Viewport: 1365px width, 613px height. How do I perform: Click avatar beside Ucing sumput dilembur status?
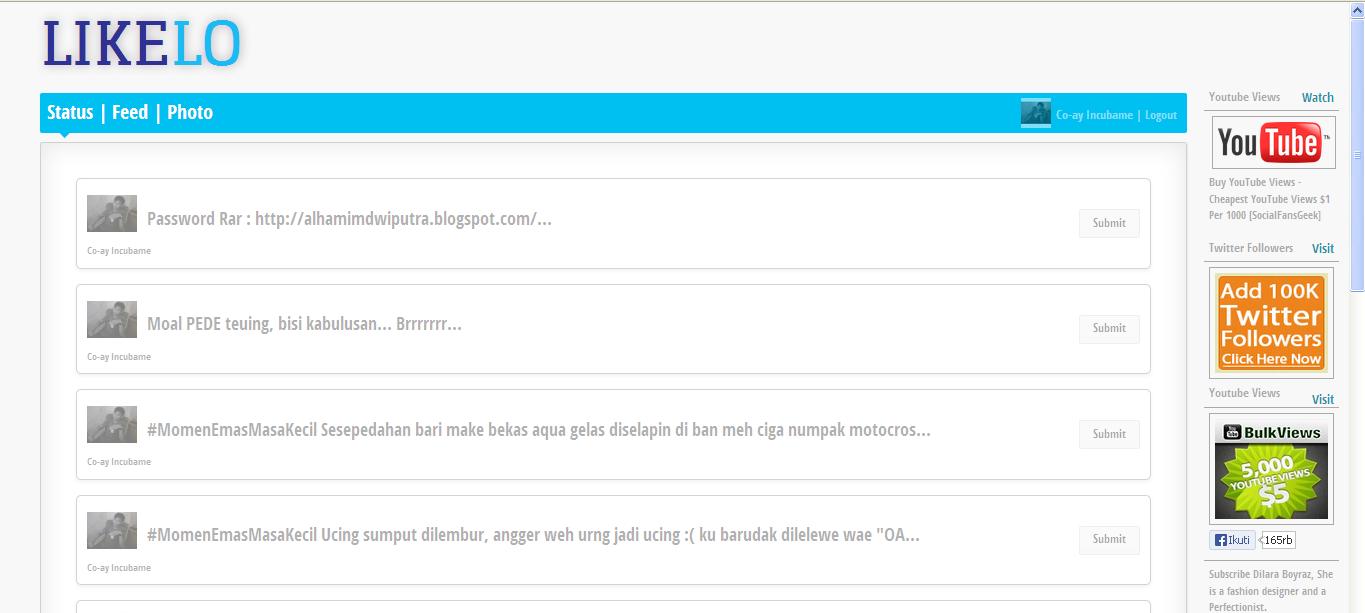pos(112,530)
